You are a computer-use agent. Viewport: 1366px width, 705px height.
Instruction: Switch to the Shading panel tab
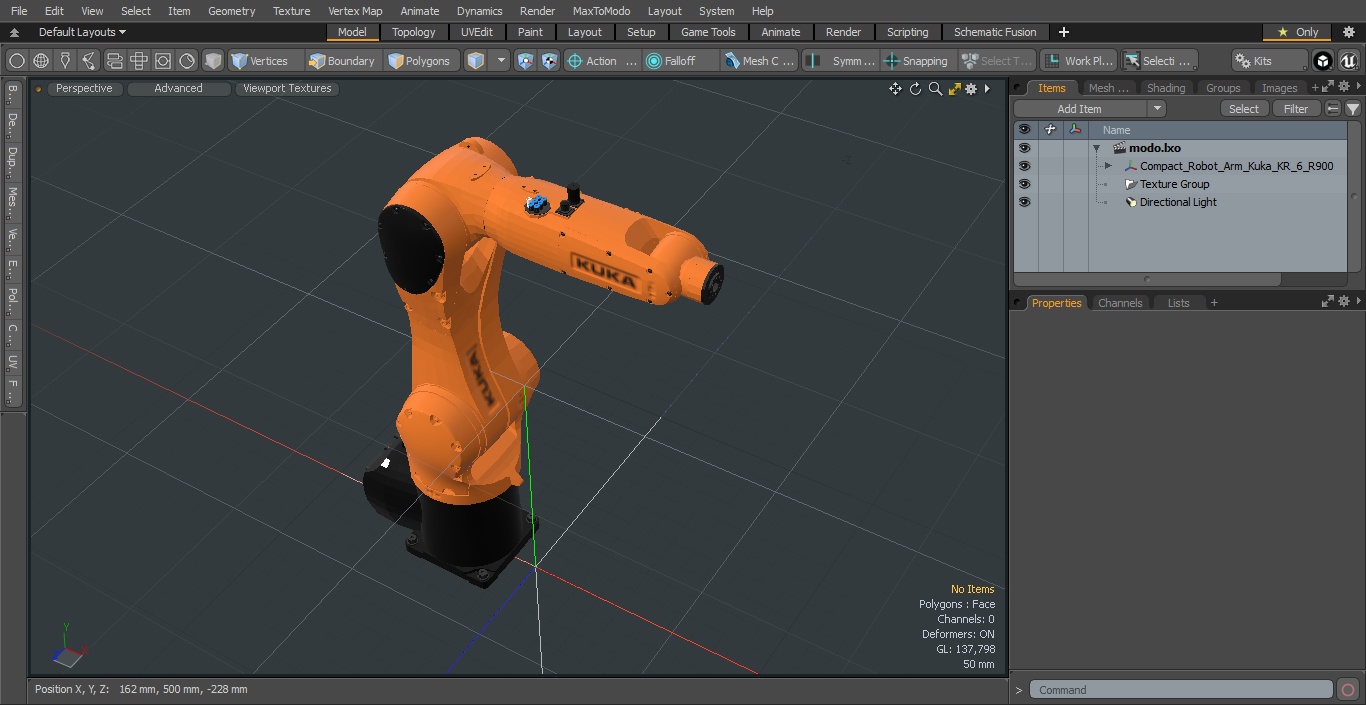1165,88
